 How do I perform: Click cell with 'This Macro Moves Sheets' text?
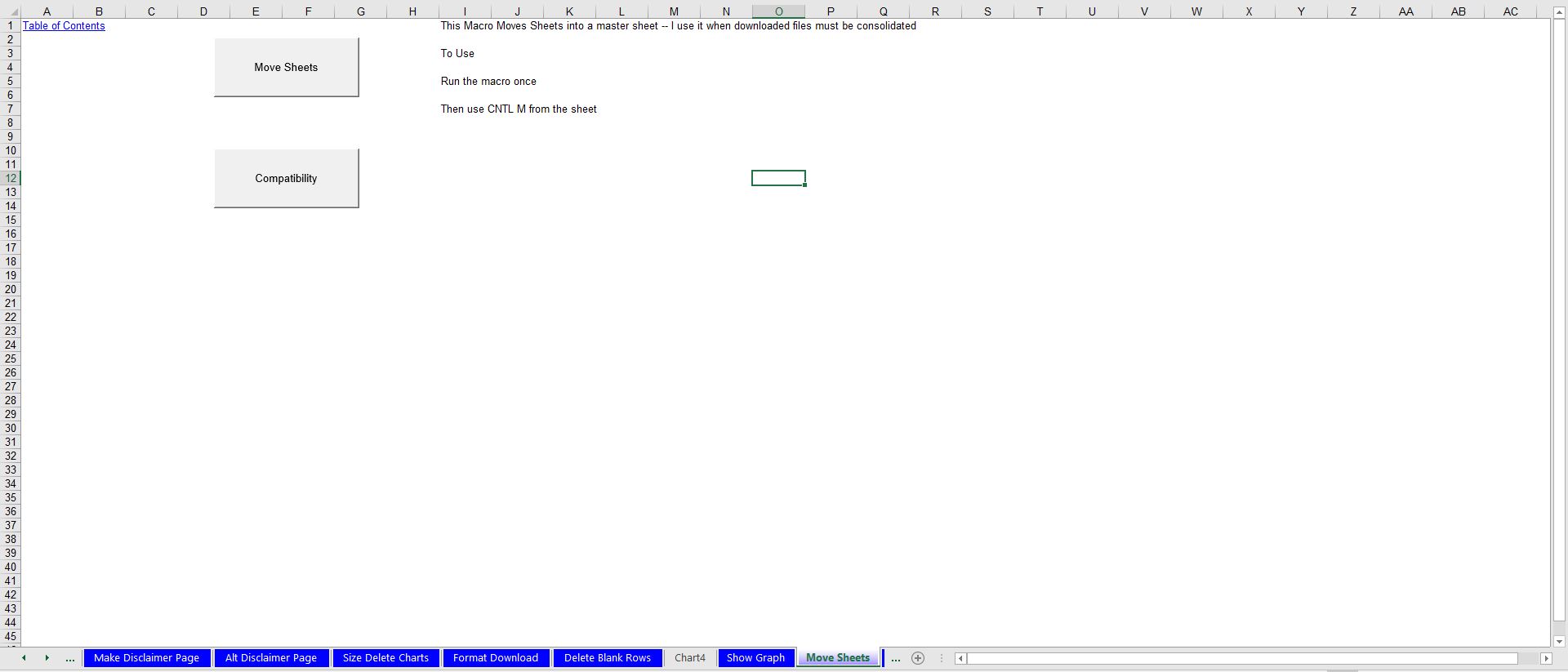(x=678, y=26)
